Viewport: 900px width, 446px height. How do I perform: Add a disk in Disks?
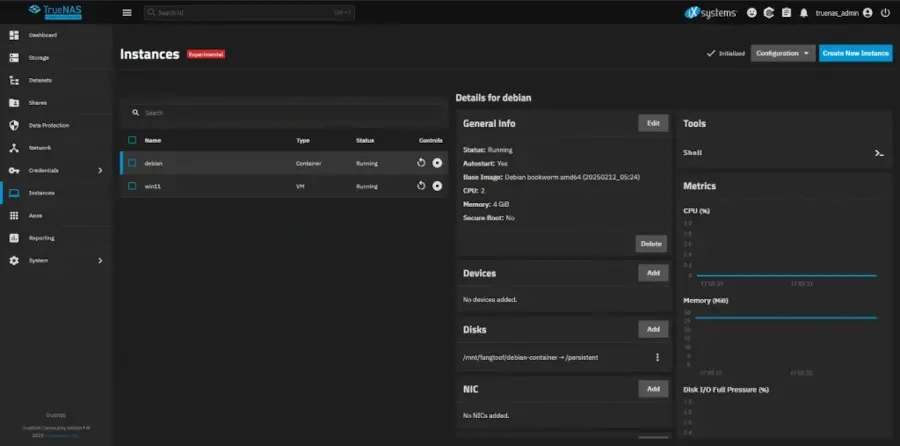click(x=653, y=329)
